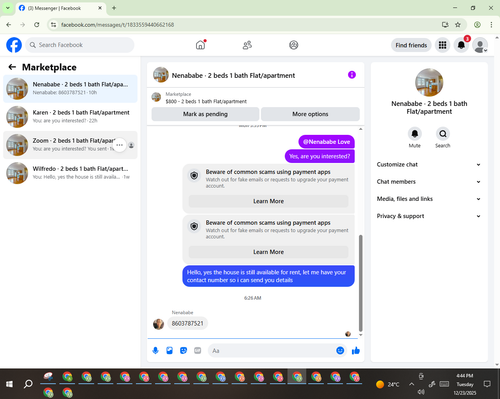Open the Karen 2 beds conversation
The image size is (500, 399).
[70, 117]
